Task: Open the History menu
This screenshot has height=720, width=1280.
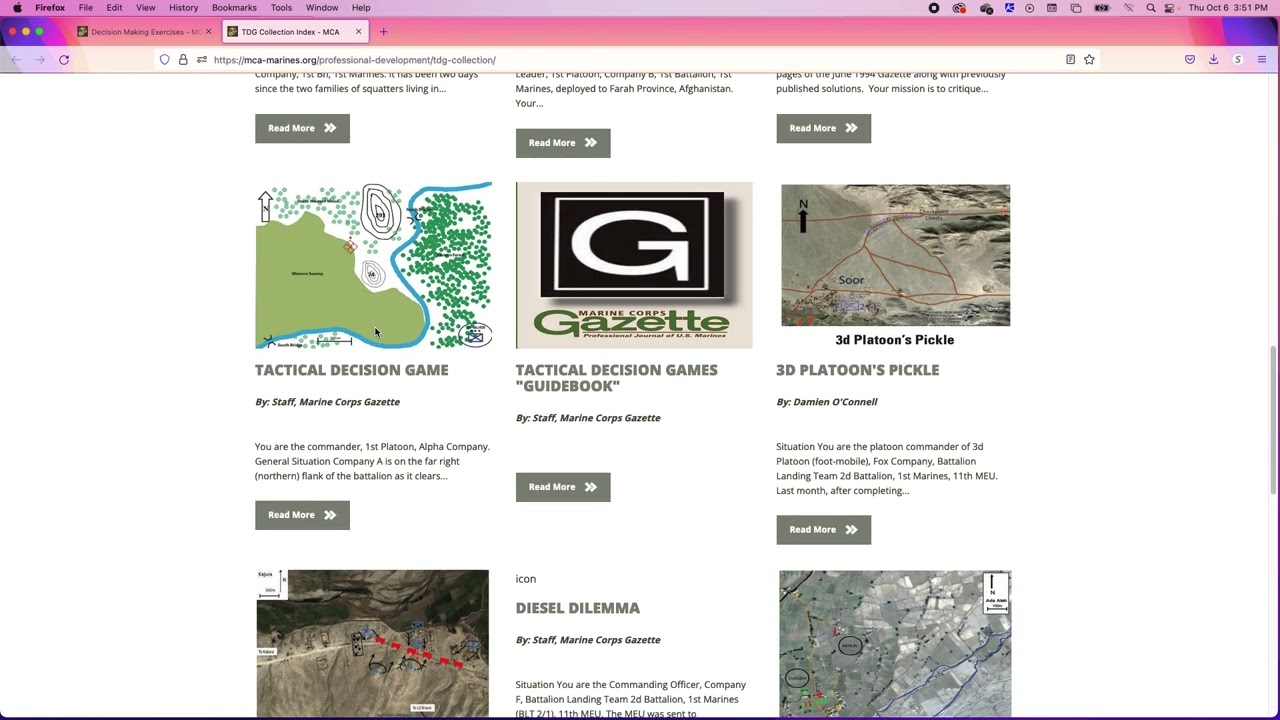Action: (x=184, y=8)
